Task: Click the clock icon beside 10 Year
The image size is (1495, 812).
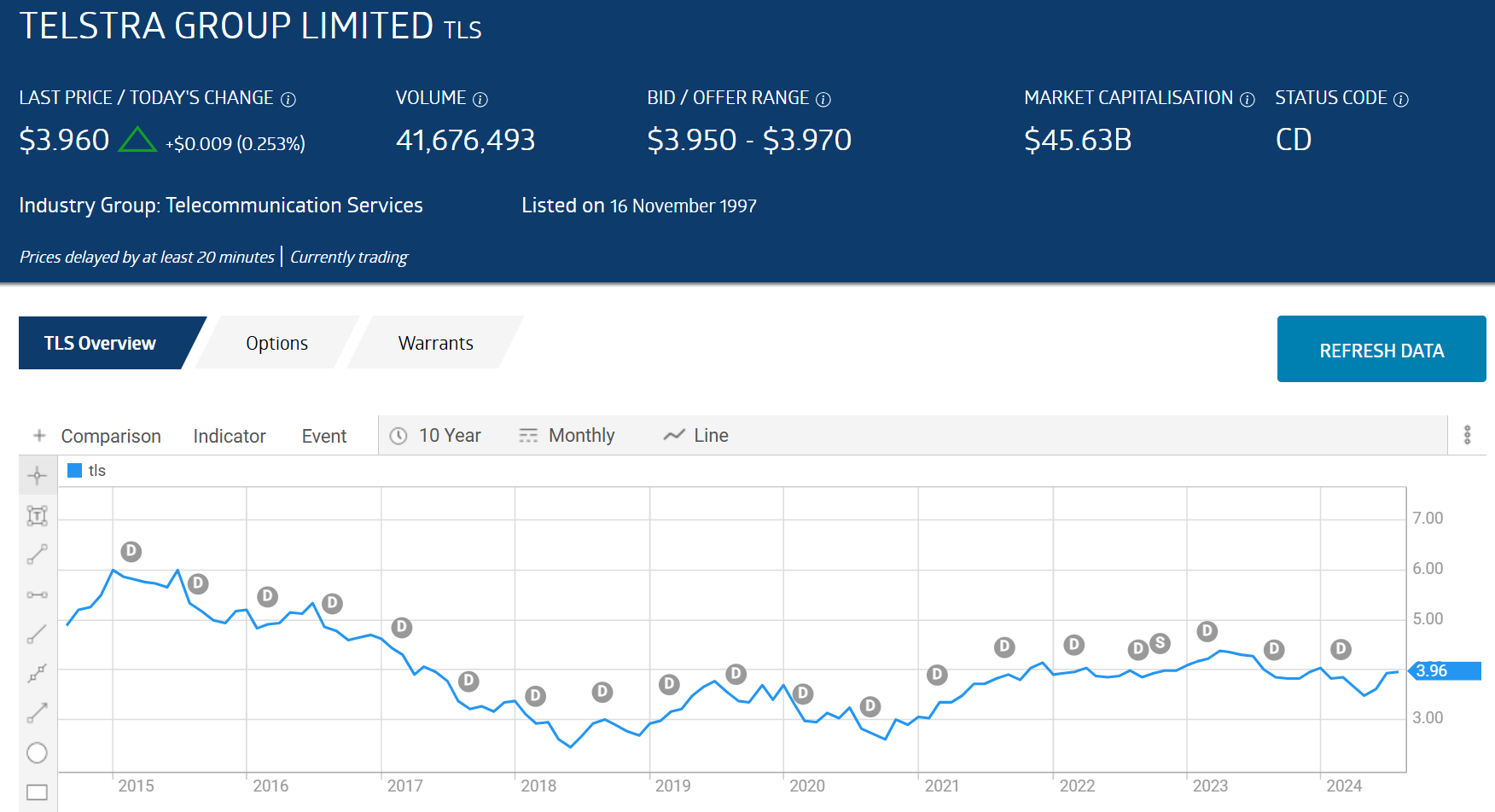Action: tap(398, 436)
